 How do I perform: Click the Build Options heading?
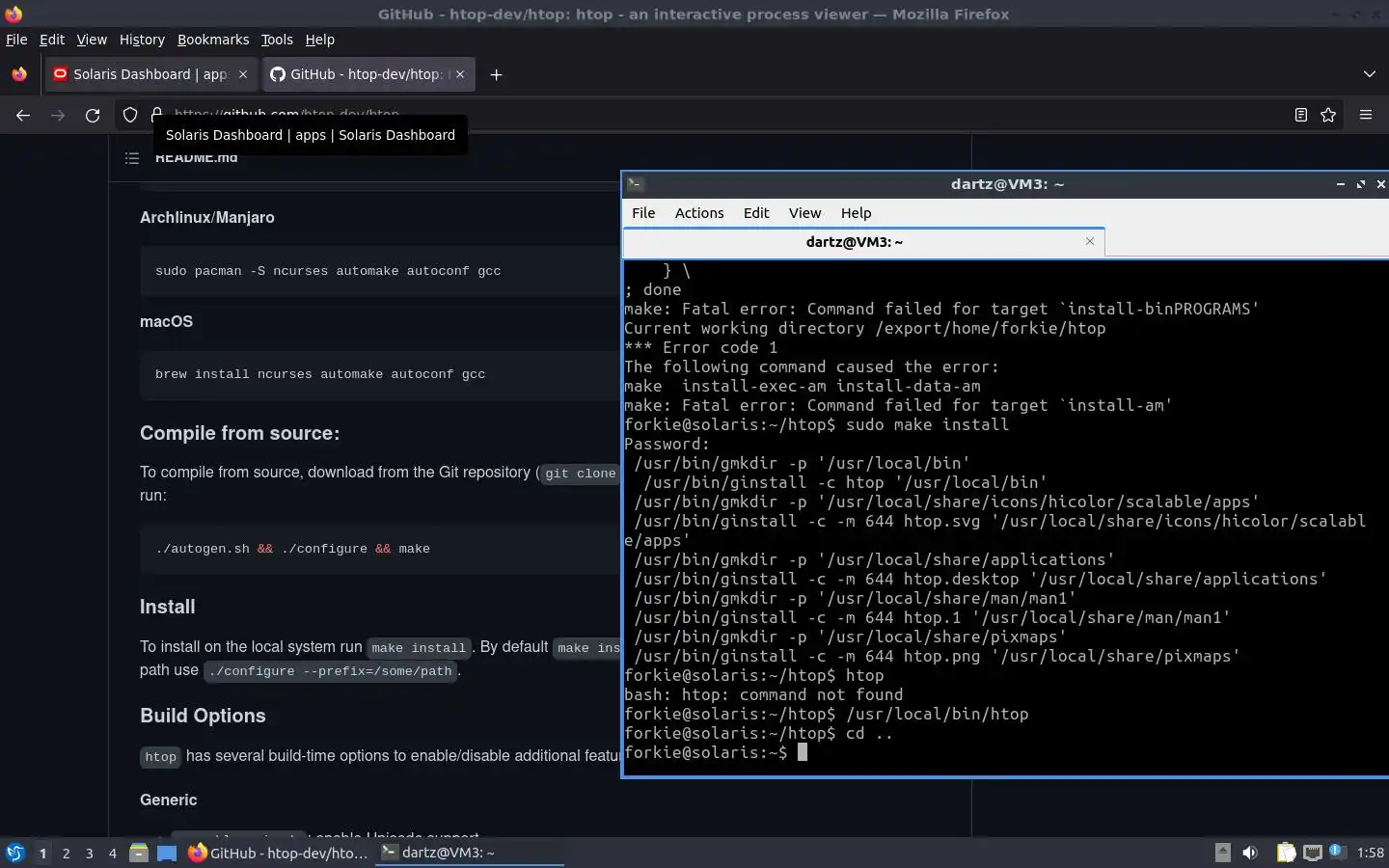[x=203, y=716]
